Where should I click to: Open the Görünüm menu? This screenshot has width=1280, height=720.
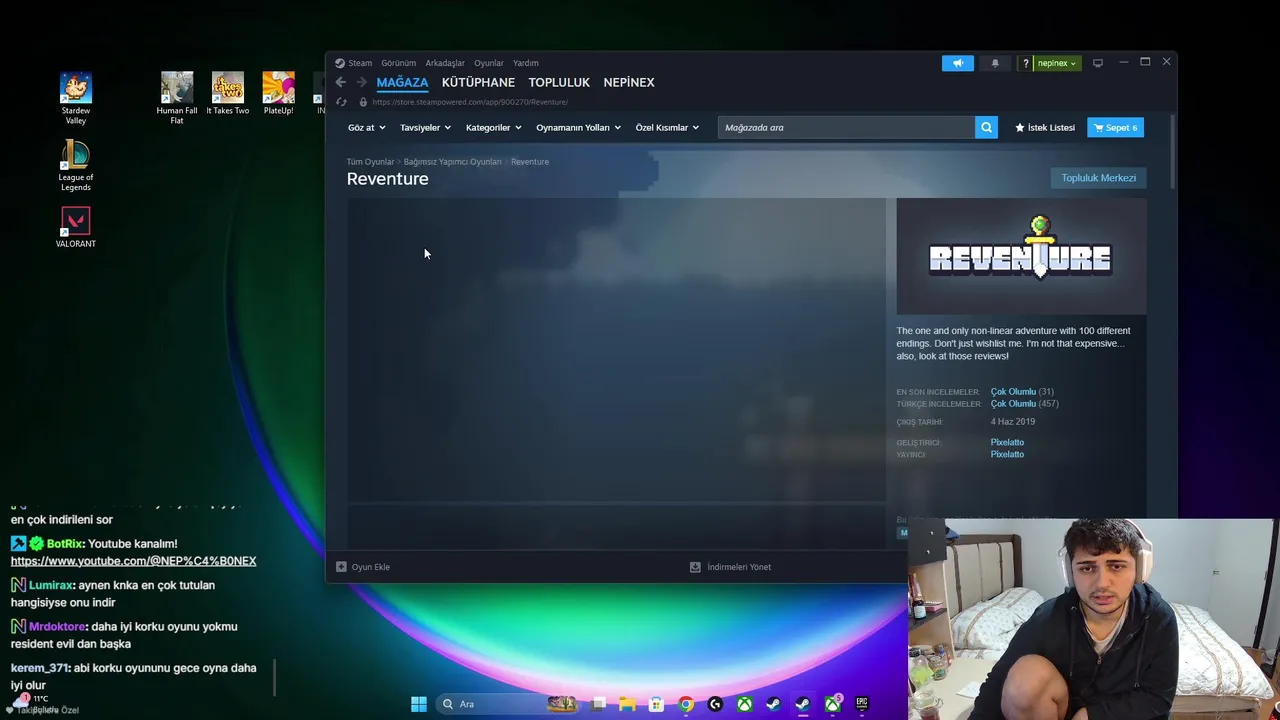click(x=398, y=63)
